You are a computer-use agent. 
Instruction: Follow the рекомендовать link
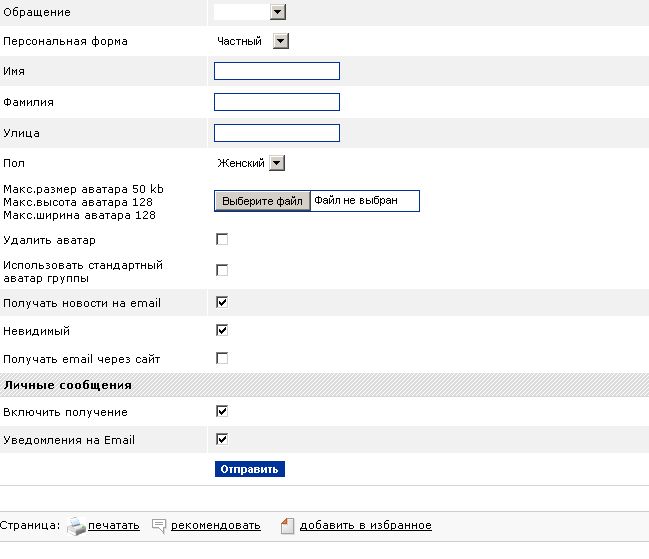coord(216,525)
